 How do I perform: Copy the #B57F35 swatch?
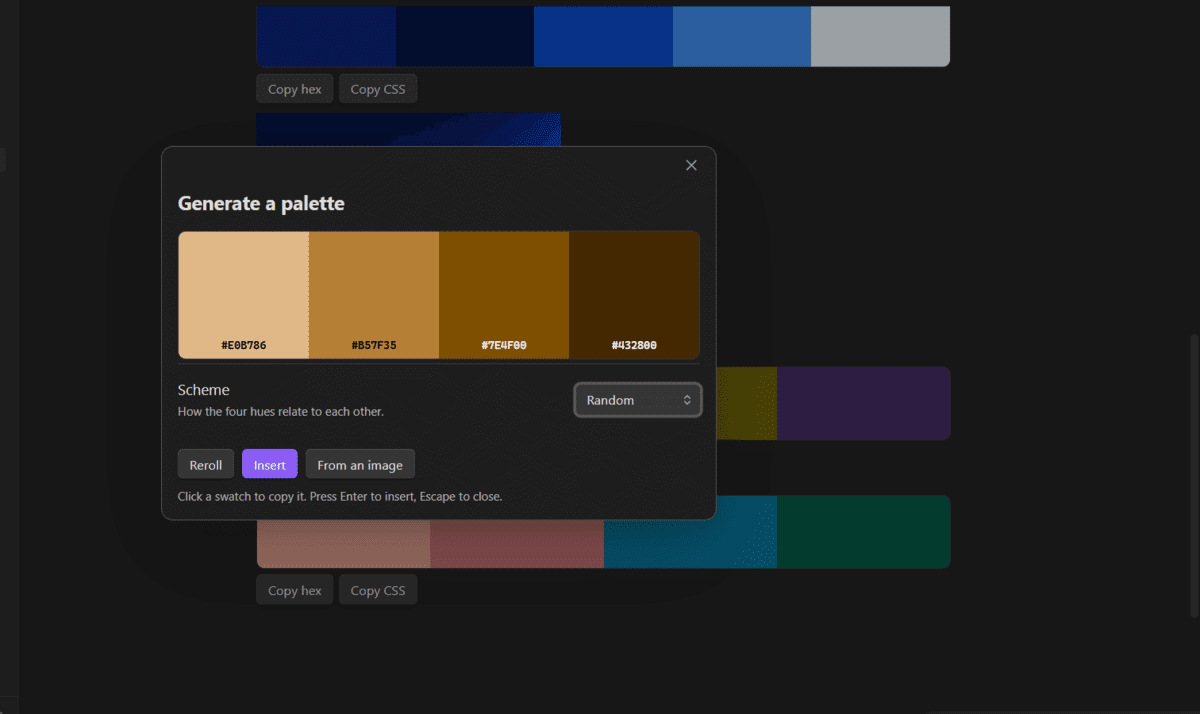pos(374,295)
